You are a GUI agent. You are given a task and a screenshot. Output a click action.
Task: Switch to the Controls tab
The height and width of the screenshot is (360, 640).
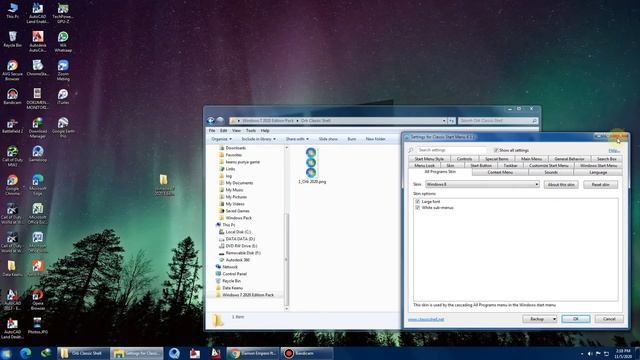[464, 159]
